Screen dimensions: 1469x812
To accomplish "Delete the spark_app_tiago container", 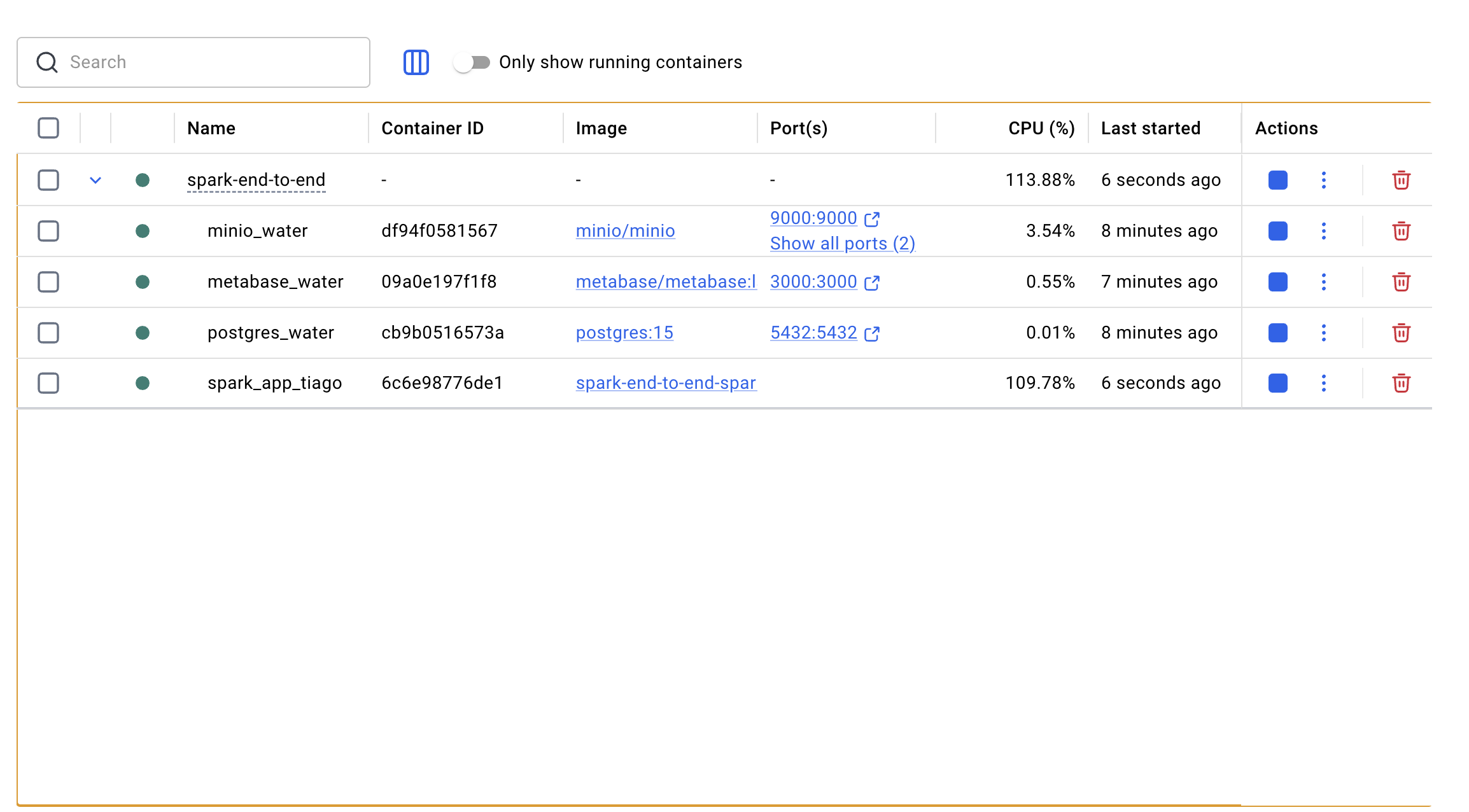I will coord(1401,383).
